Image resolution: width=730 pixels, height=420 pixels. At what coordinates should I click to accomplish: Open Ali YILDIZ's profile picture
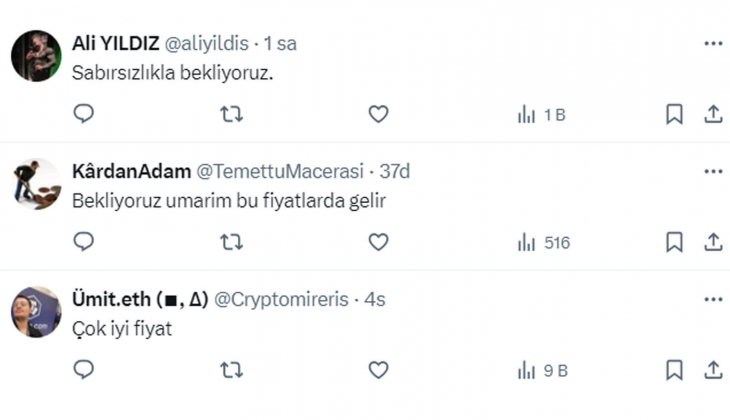coord(36,56)
